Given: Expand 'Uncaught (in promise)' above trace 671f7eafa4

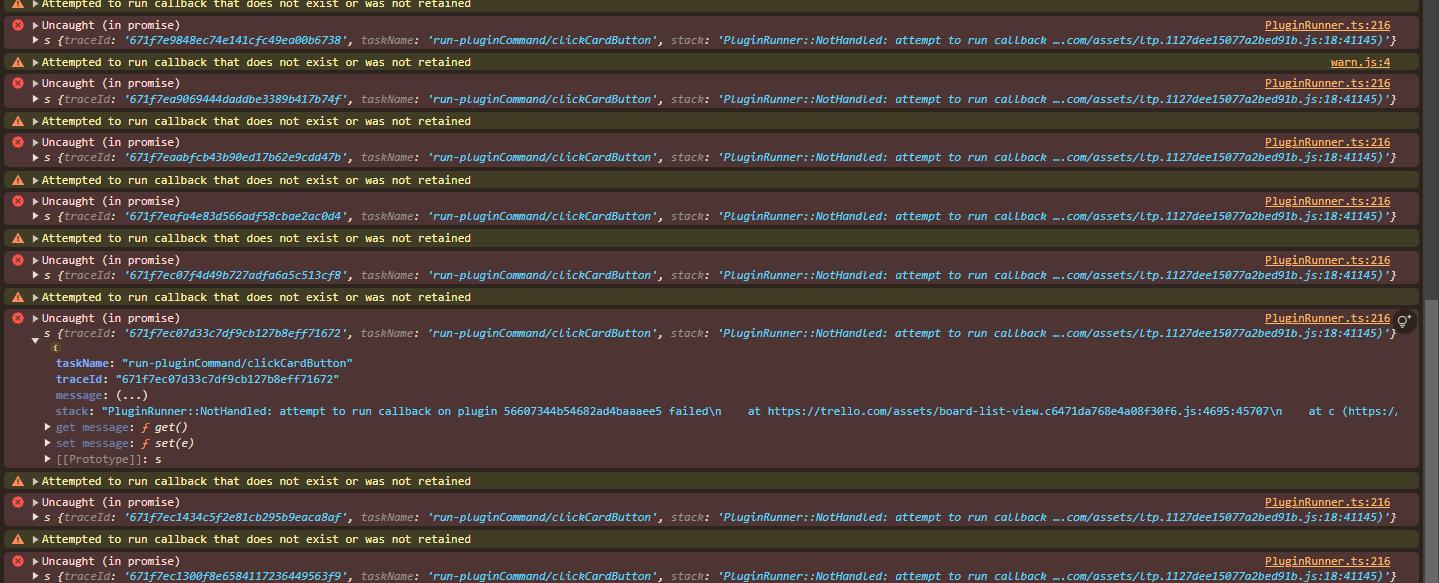Looking at the screenshot, I should [36, 201].
